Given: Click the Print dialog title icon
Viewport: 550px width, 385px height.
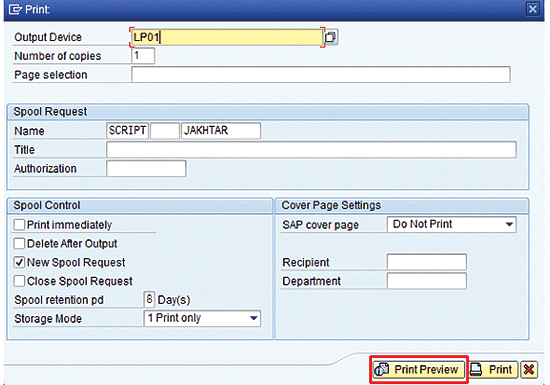Looking at the screenshot, I should [15, 9].
